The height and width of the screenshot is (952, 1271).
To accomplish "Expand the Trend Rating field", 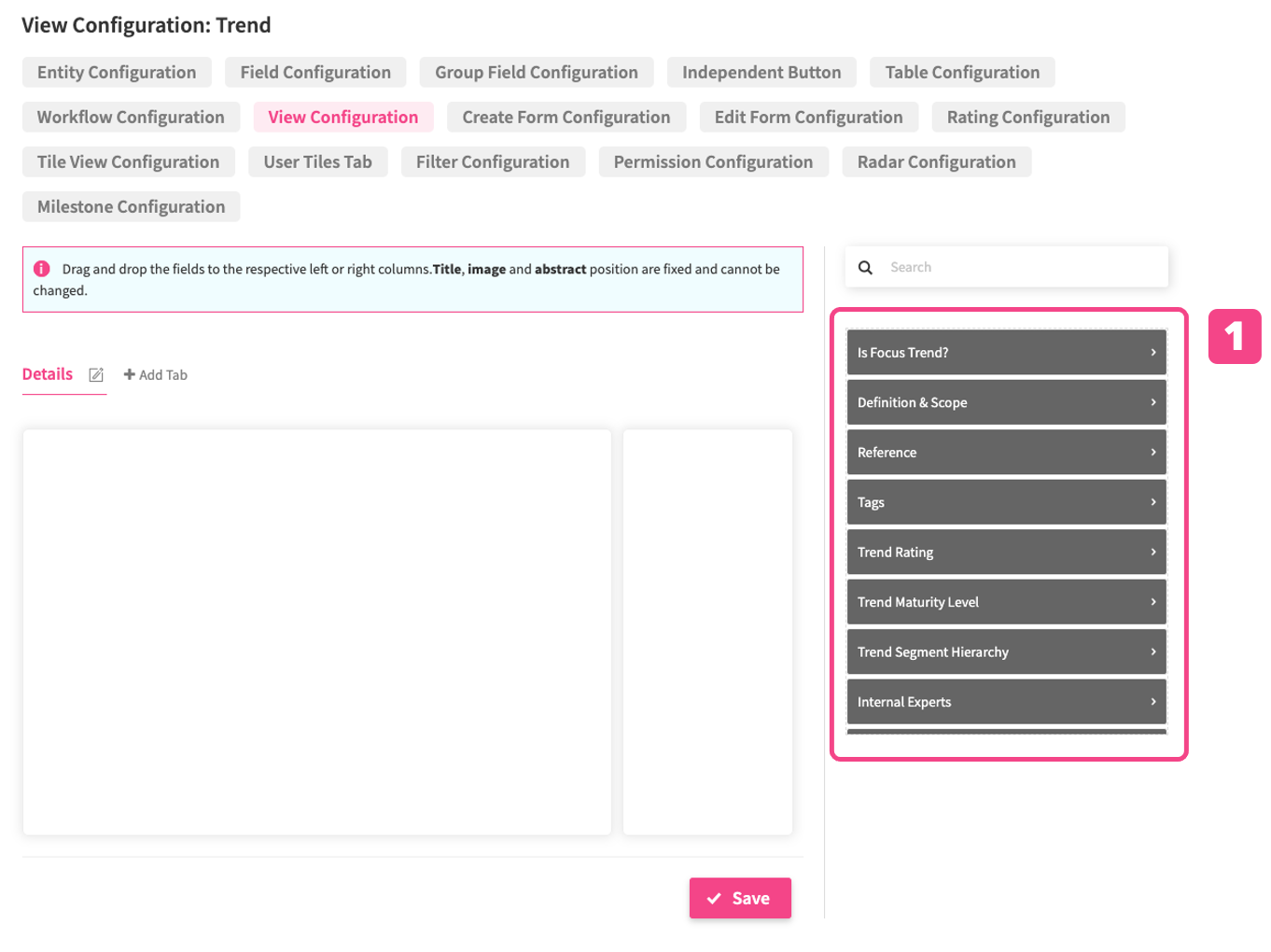I will pos(1152,553).
